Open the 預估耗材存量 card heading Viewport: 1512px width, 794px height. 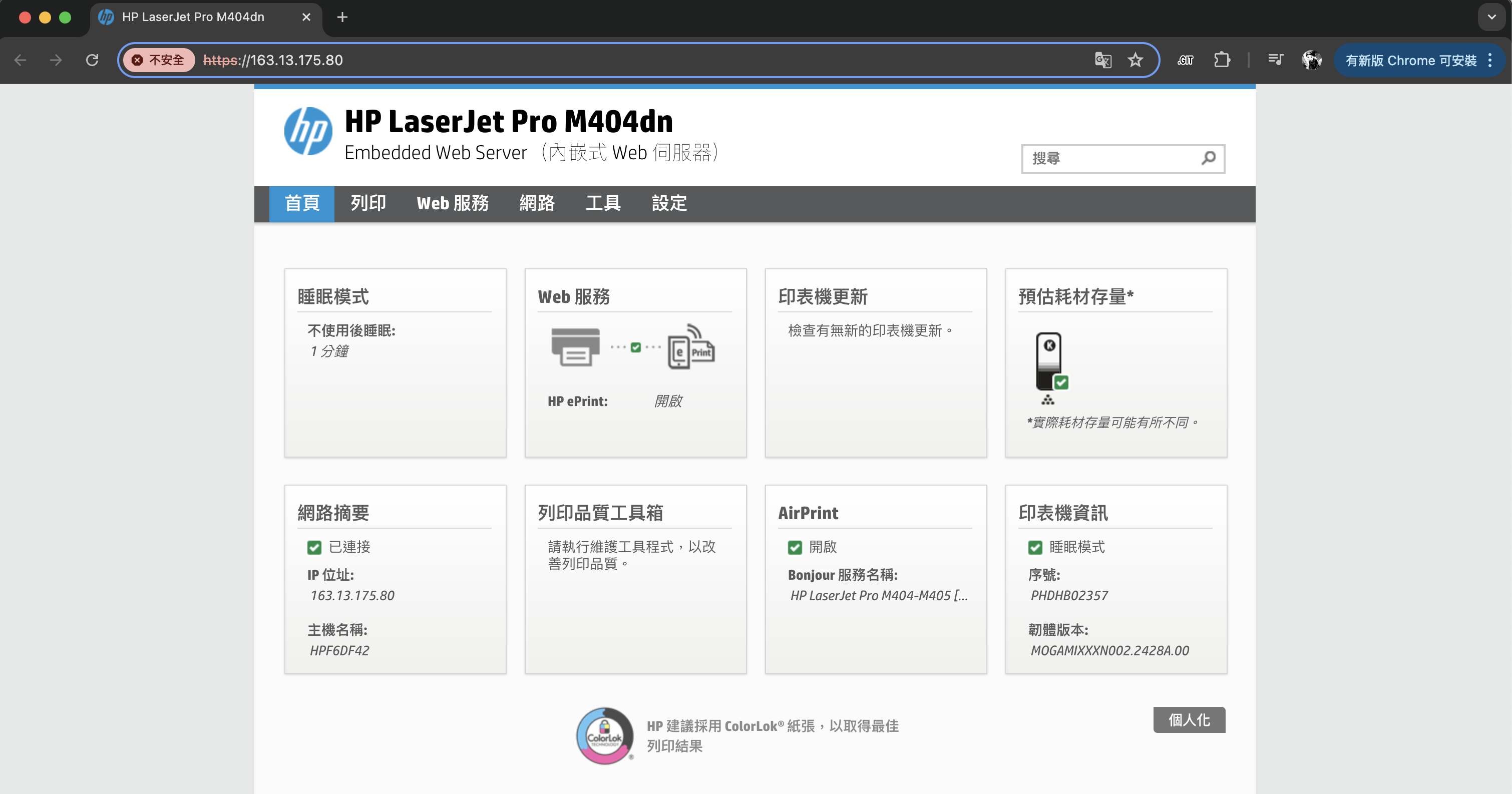1076,297
